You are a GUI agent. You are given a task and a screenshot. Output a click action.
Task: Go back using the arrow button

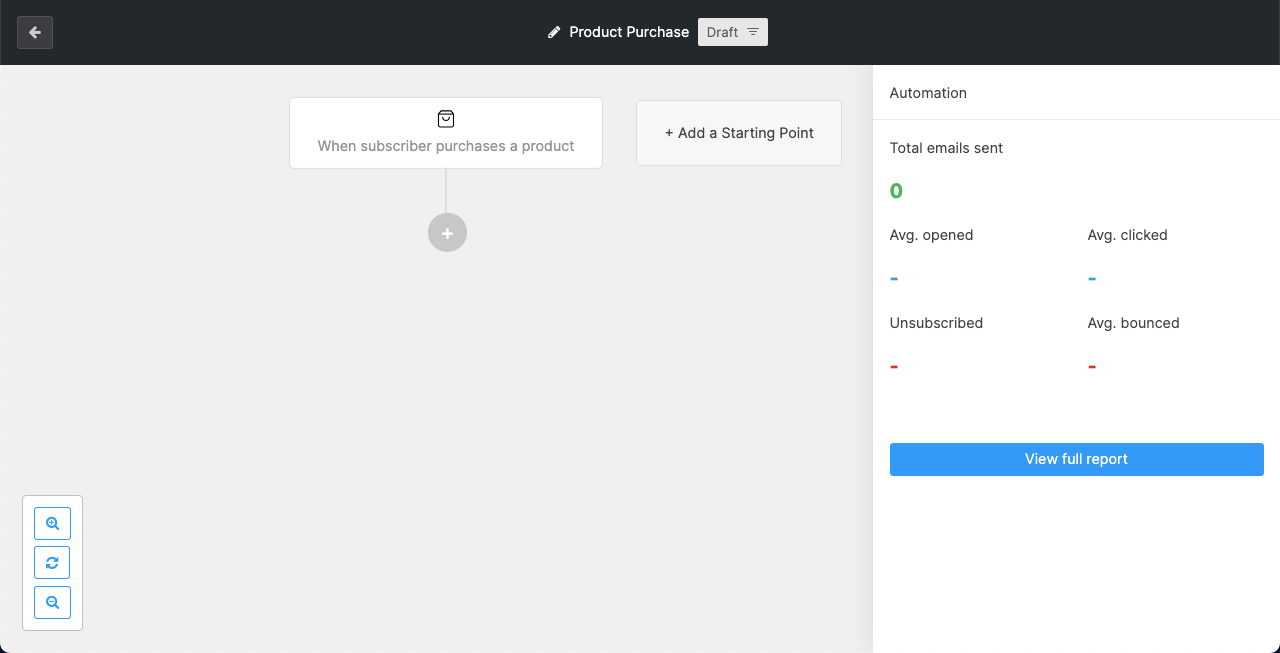point(35,32)
